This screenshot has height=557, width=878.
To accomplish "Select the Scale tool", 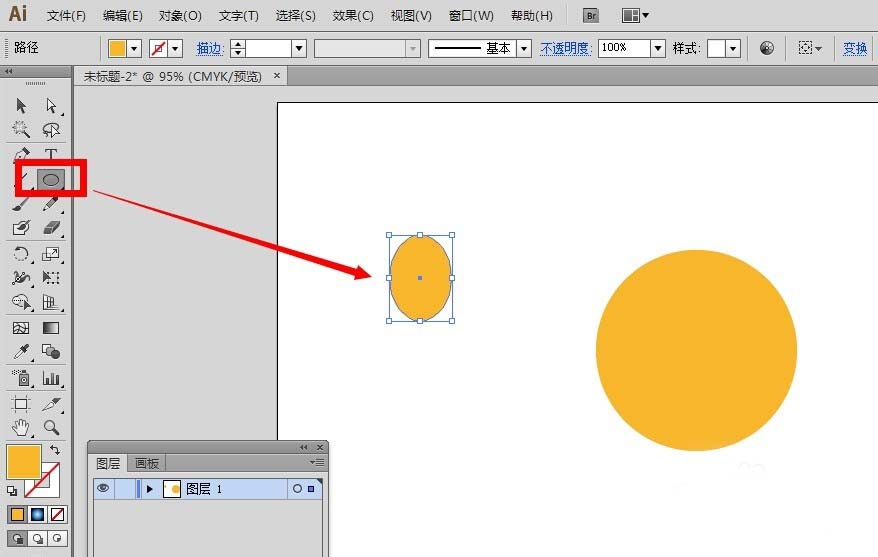I will pos(51,254).
